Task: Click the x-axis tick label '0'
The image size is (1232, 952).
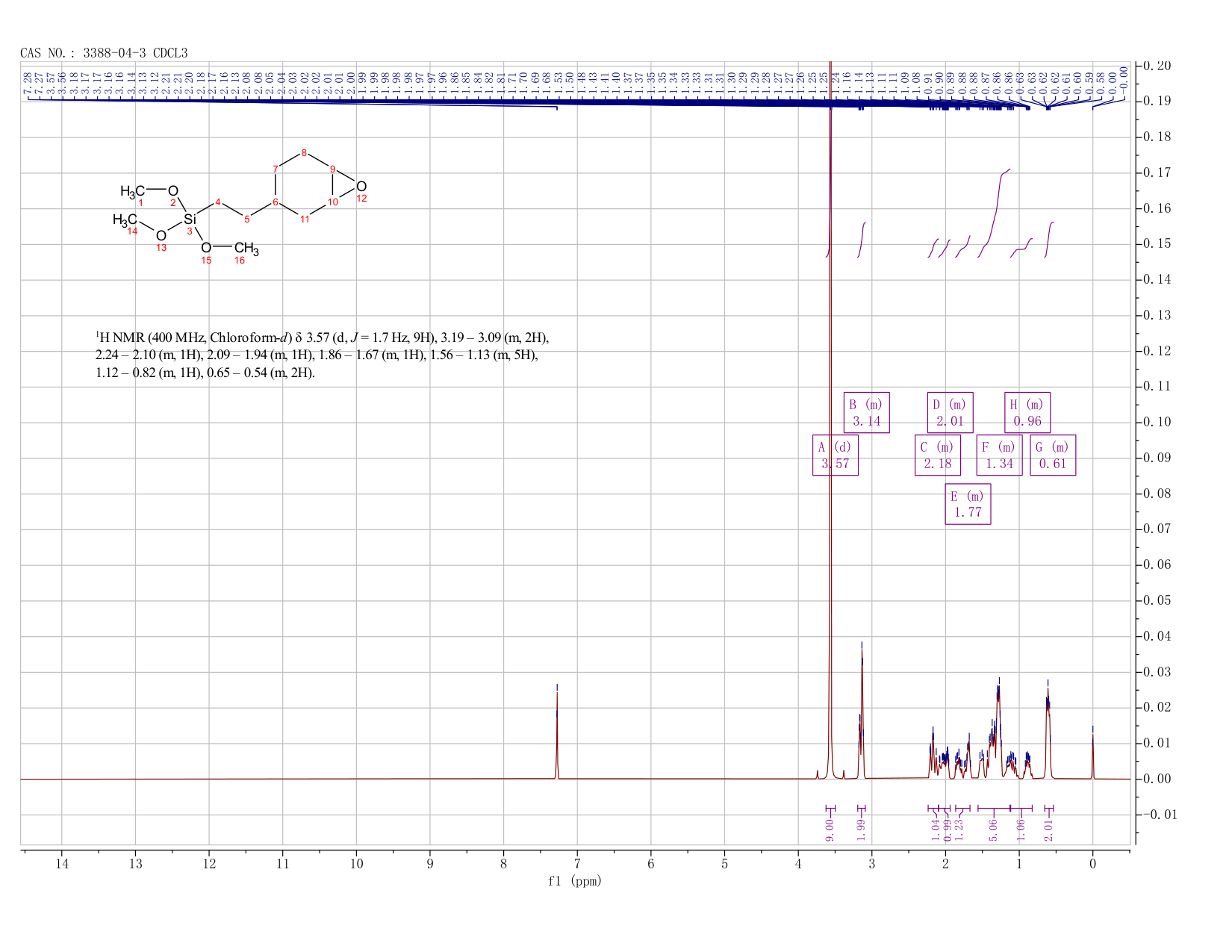Action: (1093, 864)
